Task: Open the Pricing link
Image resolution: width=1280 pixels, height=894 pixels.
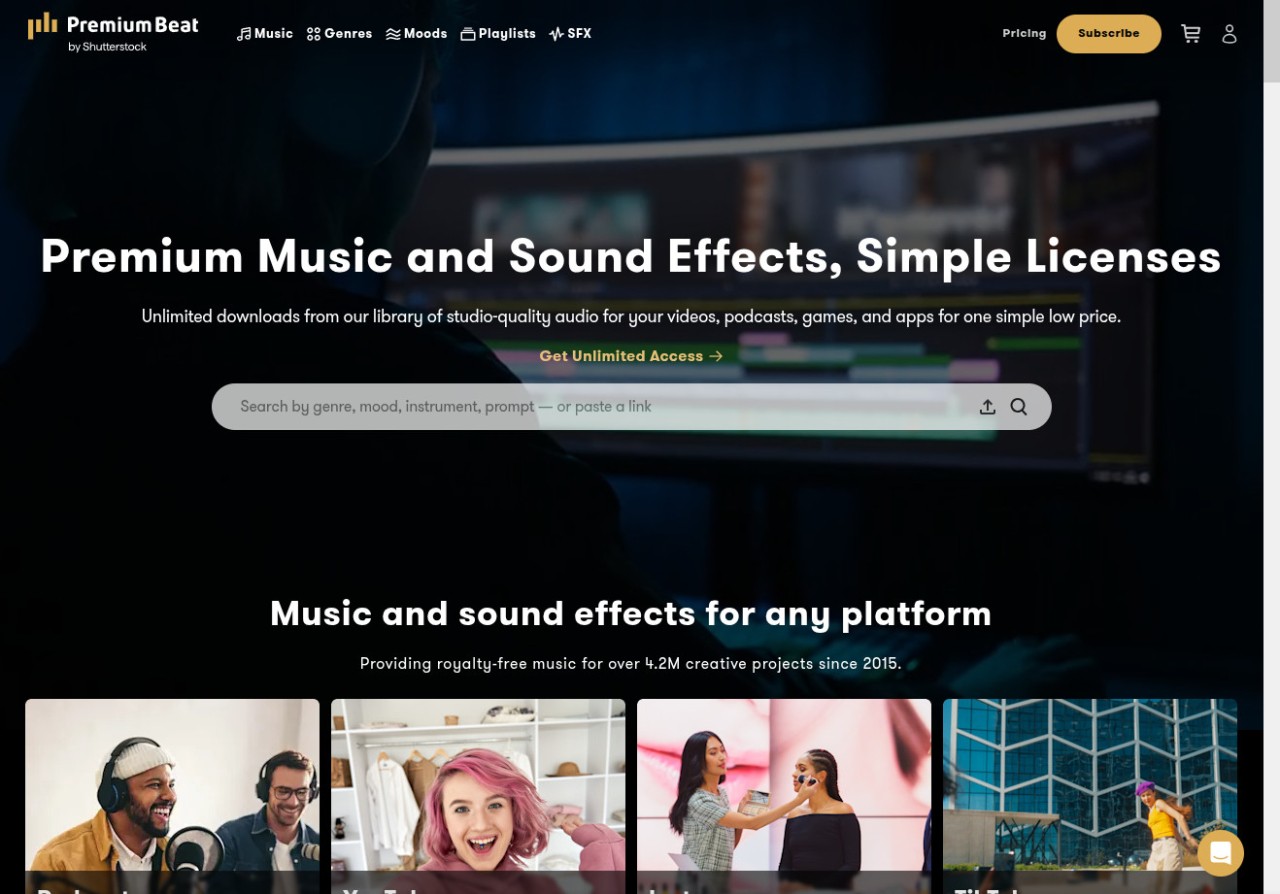Action: [1024, 34]
